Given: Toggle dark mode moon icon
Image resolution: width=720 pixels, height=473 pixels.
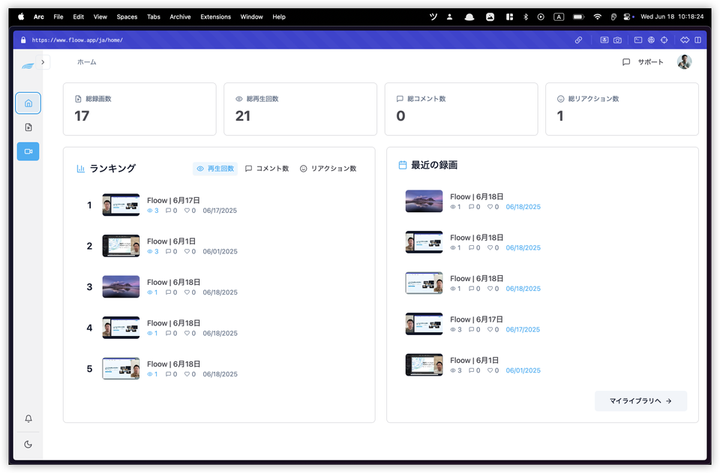Looking at the screenshot, I should pyautogui.click(x=28, y=444).
